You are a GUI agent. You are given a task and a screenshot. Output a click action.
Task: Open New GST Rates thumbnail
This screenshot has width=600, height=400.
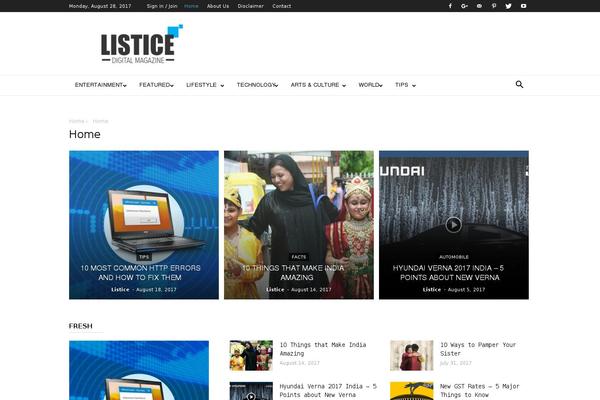pos(412,391)
